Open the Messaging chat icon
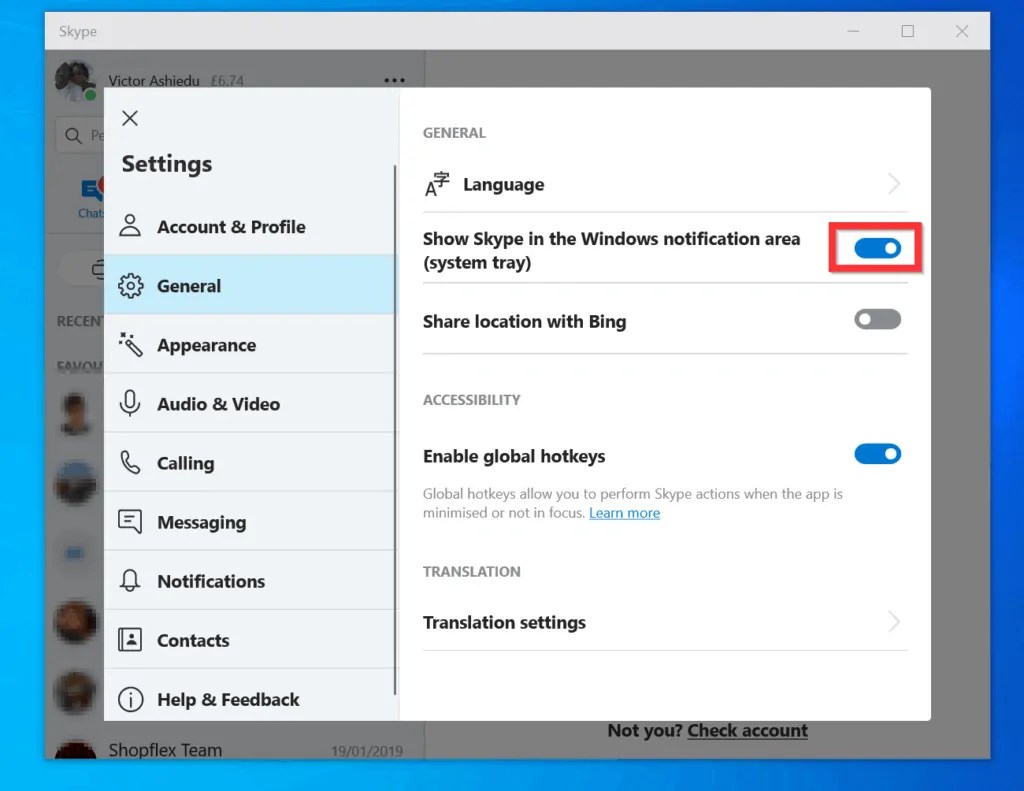 (x=130, y=521)
